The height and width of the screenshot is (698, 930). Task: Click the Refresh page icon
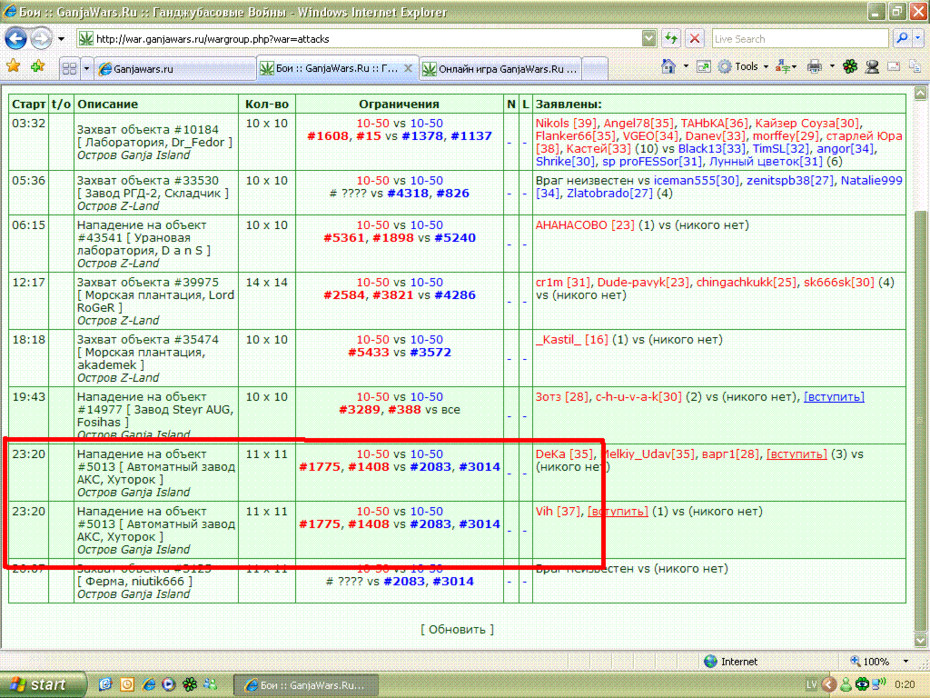pyautogui.click(x=671, y=39)
